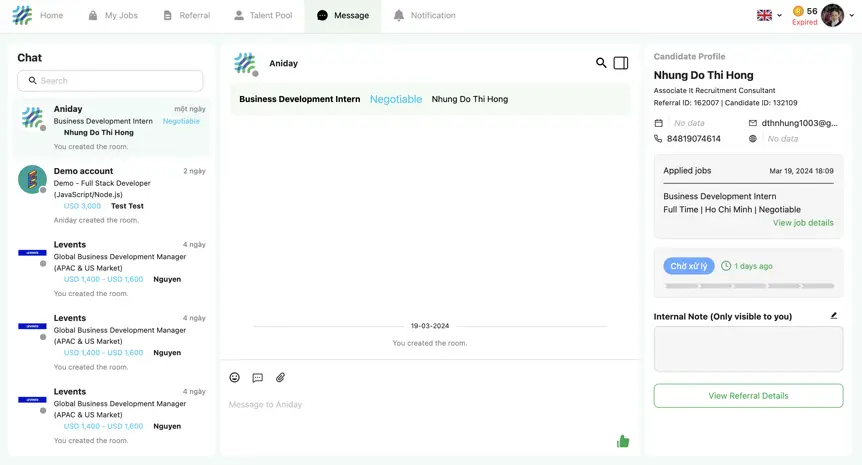Image resolution: width=862 pixels, height=465 pixels.
Task: Search within the conversation using the magnifier icon
Action: 601,63
